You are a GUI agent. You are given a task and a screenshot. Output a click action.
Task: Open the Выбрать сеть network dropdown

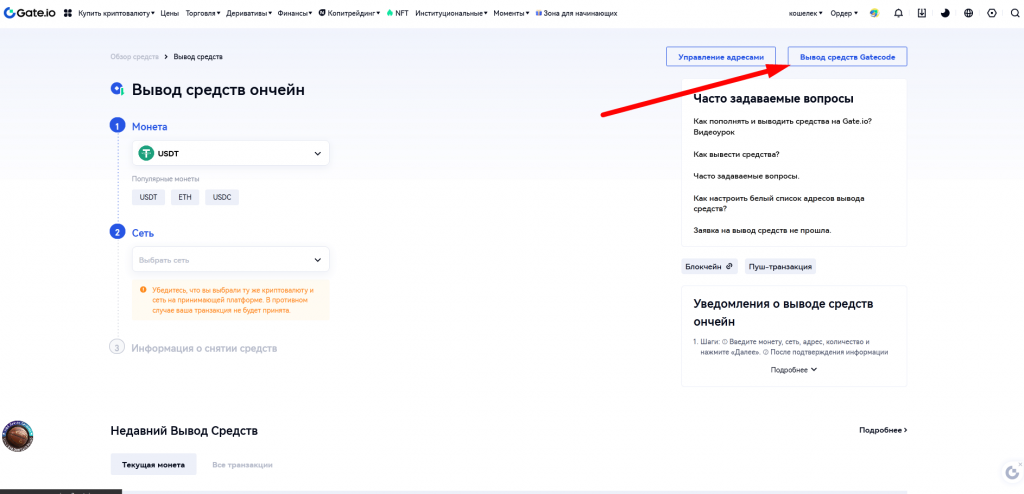[x=231, y=259]
